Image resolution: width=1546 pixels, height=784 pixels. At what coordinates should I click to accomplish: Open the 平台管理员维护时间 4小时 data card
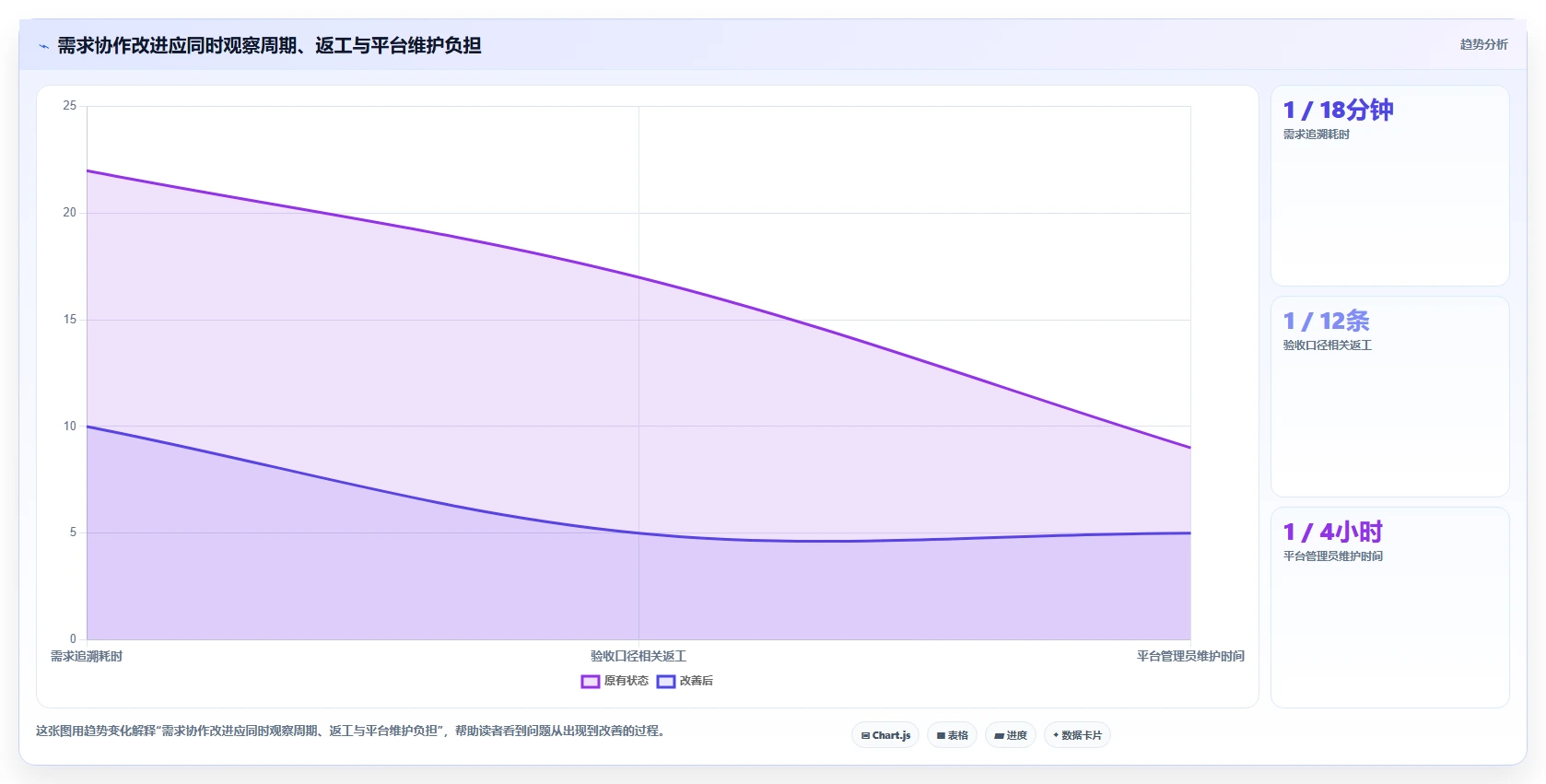click(x=1389, y=607)
